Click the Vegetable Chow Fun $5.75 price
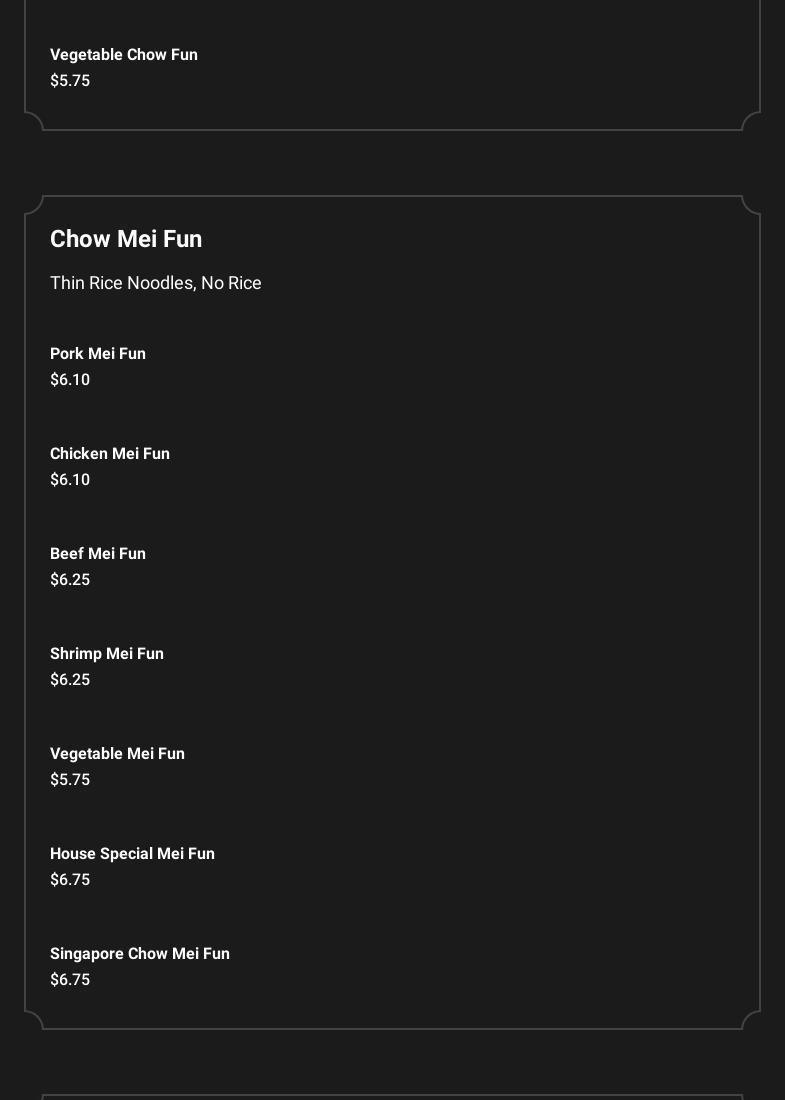Viewport: 785px width, 1100px height. 70,81
